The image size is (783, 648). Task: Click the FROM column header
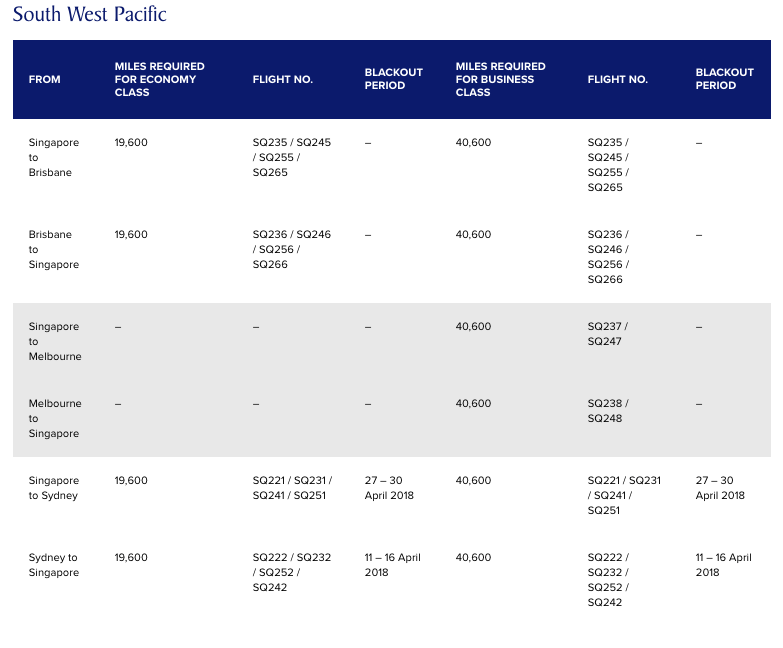tap(45, 80)
